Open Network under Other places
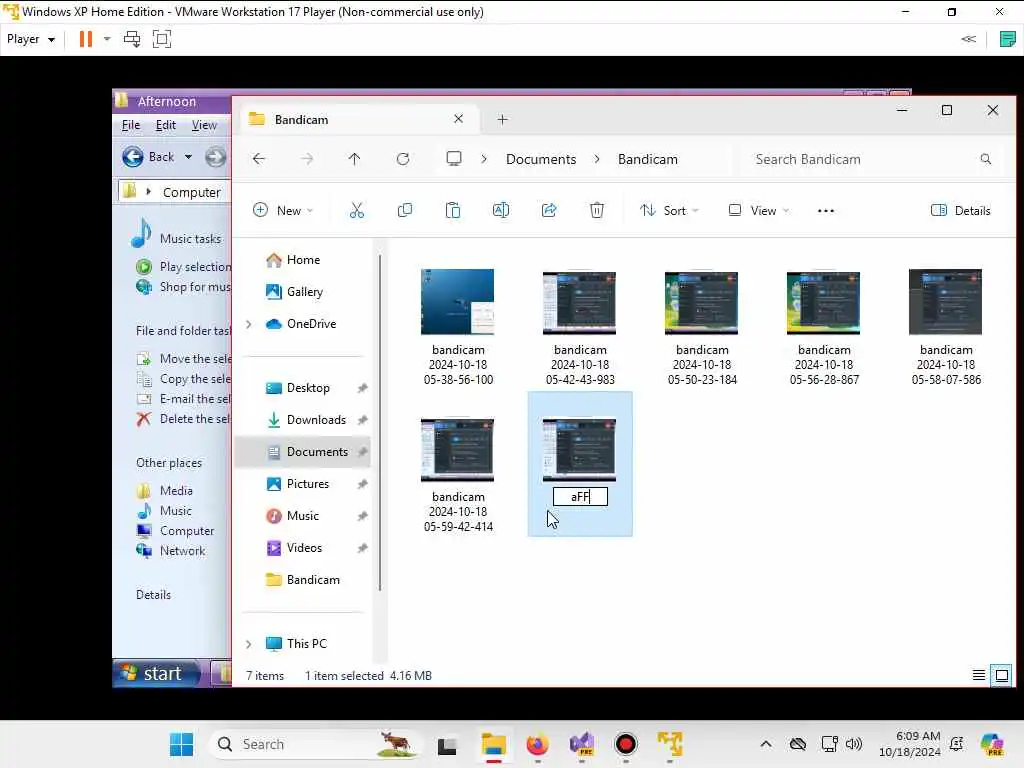Image resolution: width=1024 pixels, height=768 pixels. [182, 551]
